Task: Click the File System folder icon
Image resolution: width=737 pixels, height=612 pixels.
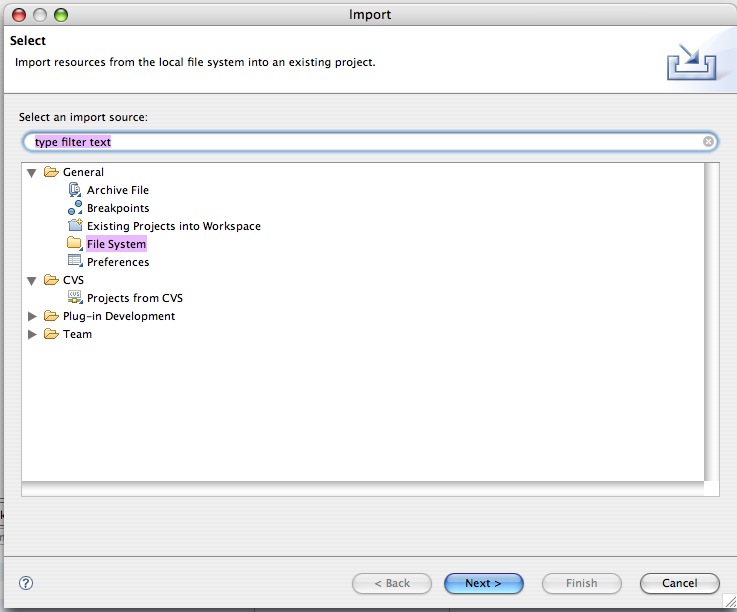Action: click(74, 244)
